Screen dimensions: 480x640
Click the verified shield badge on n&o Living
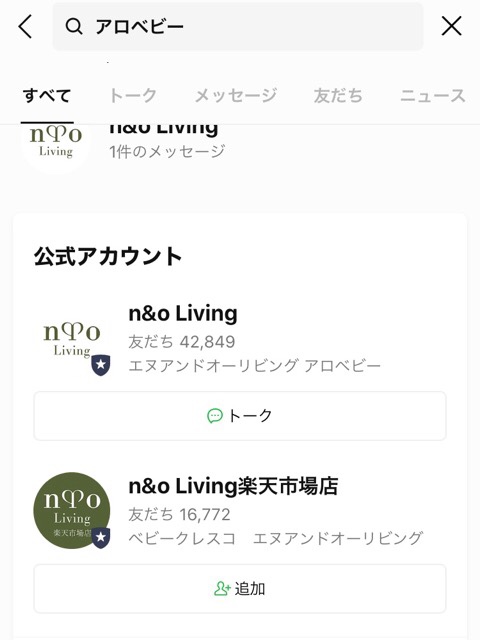point(101,365)
